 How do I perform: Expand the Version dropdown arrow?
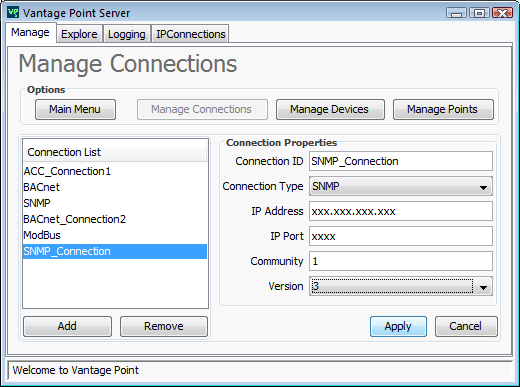(x=483, y=287)
